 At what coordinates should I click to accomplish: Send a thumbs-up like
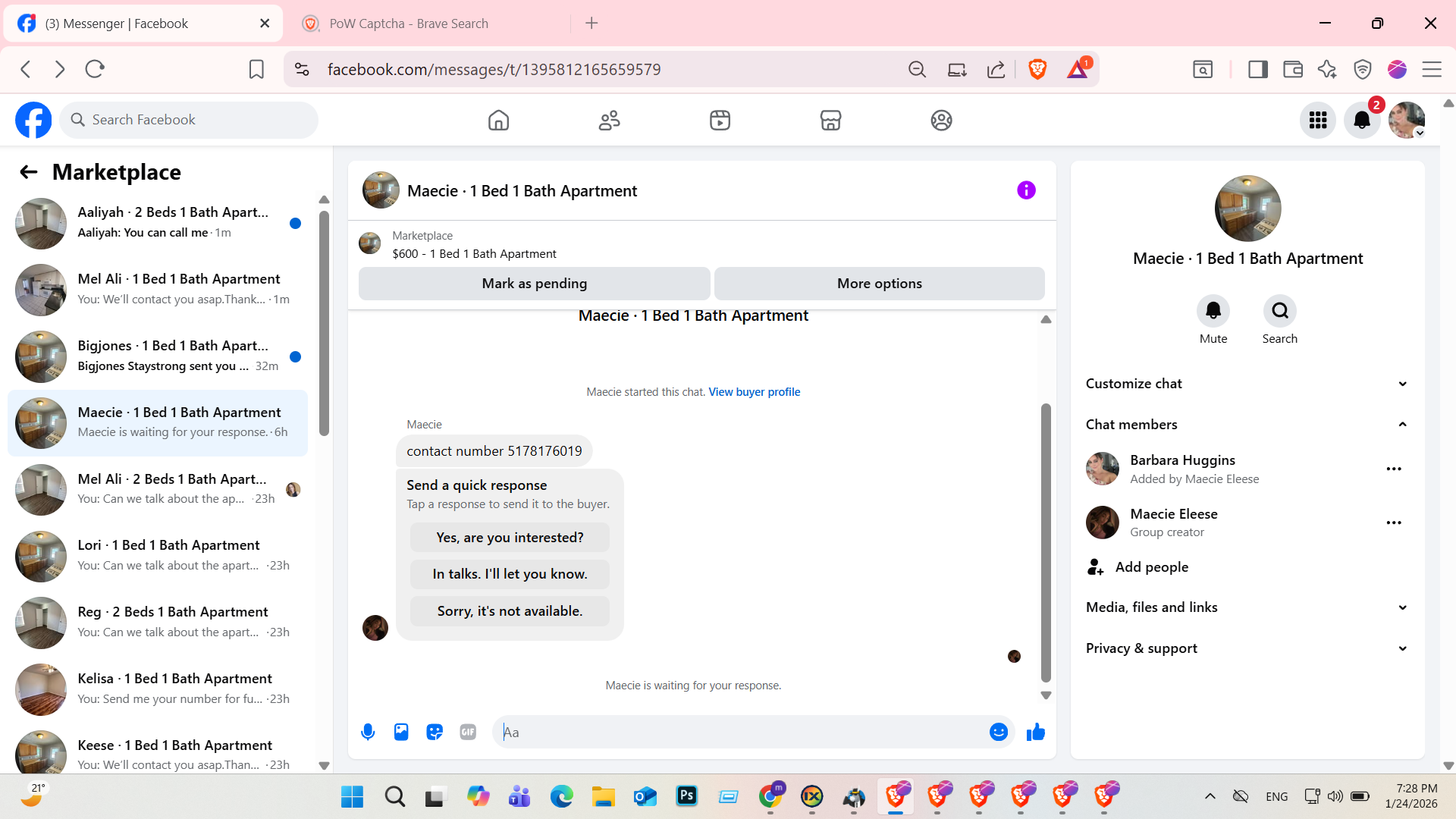point(1035,732)
